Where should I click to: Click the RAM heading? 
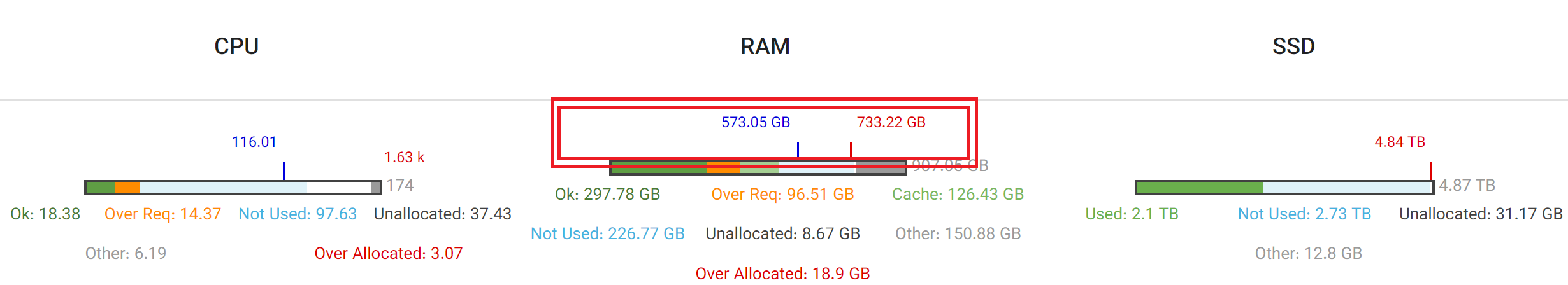click(765, 46)
